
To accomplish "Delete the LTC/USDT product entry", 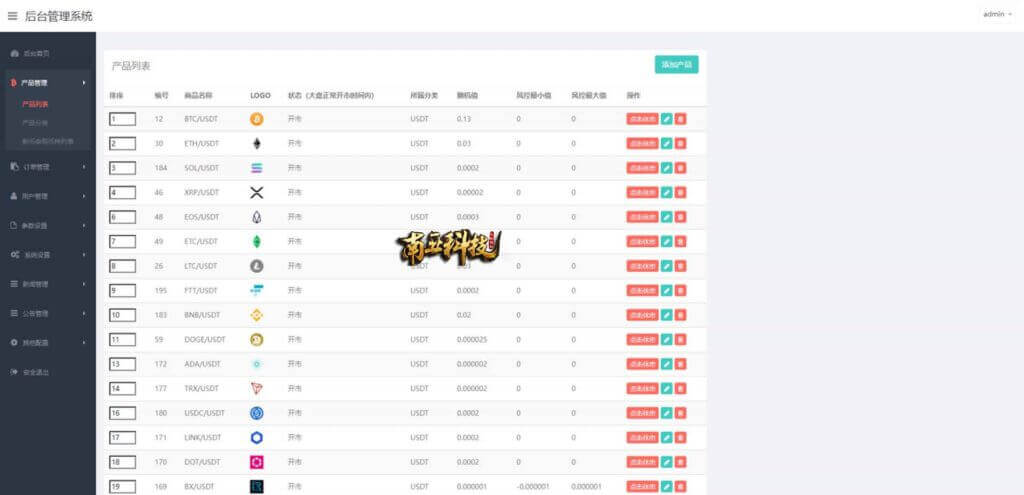I will tap(680, 266).
